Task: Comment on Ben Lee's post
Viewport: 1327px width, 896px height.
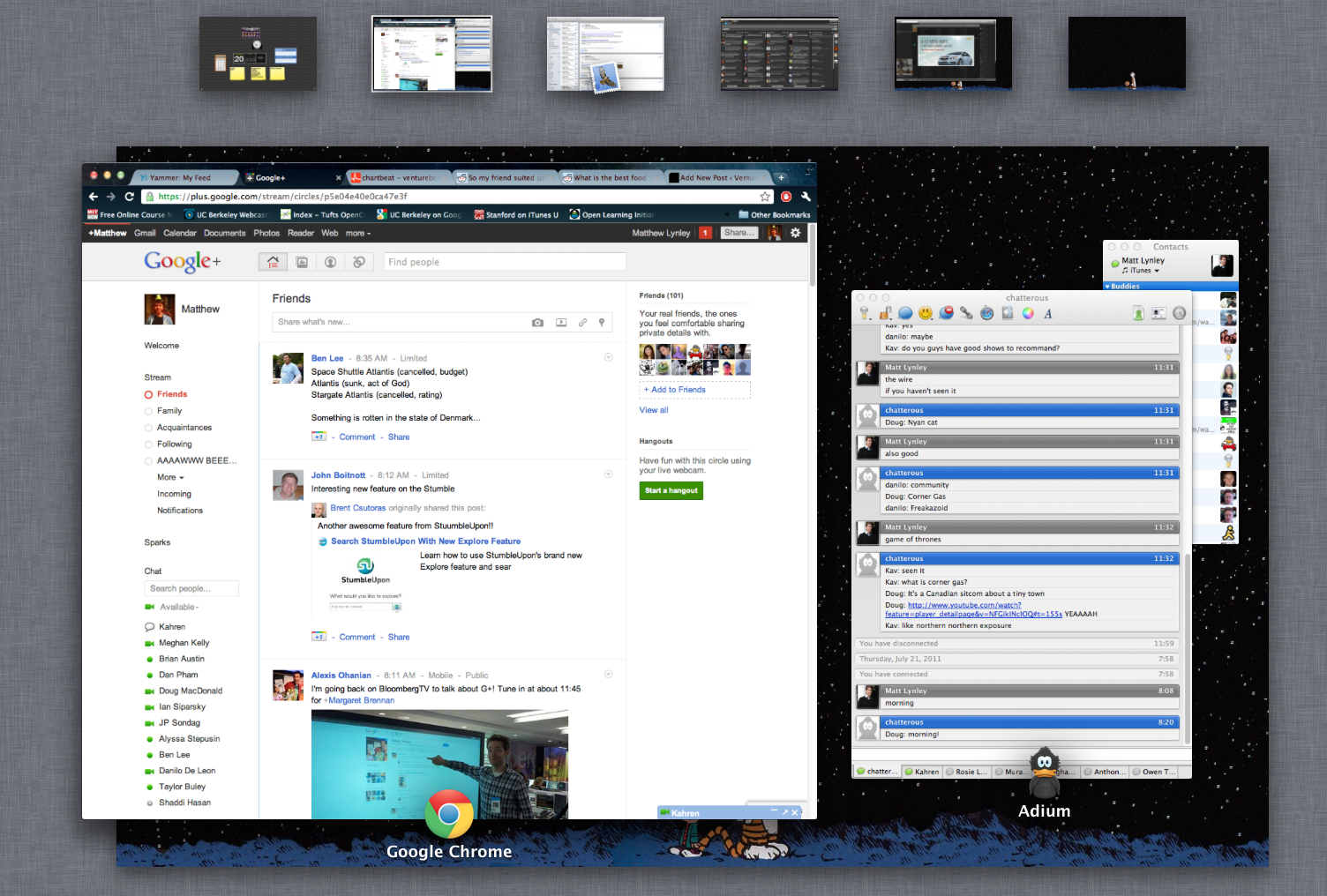Action: 357,437
